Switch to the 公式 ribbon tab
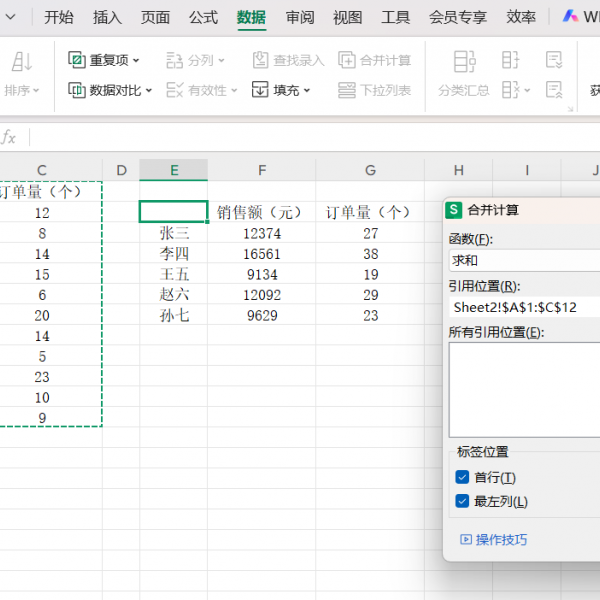Viewport: 600px width, 600px height. tap(203, 17)
